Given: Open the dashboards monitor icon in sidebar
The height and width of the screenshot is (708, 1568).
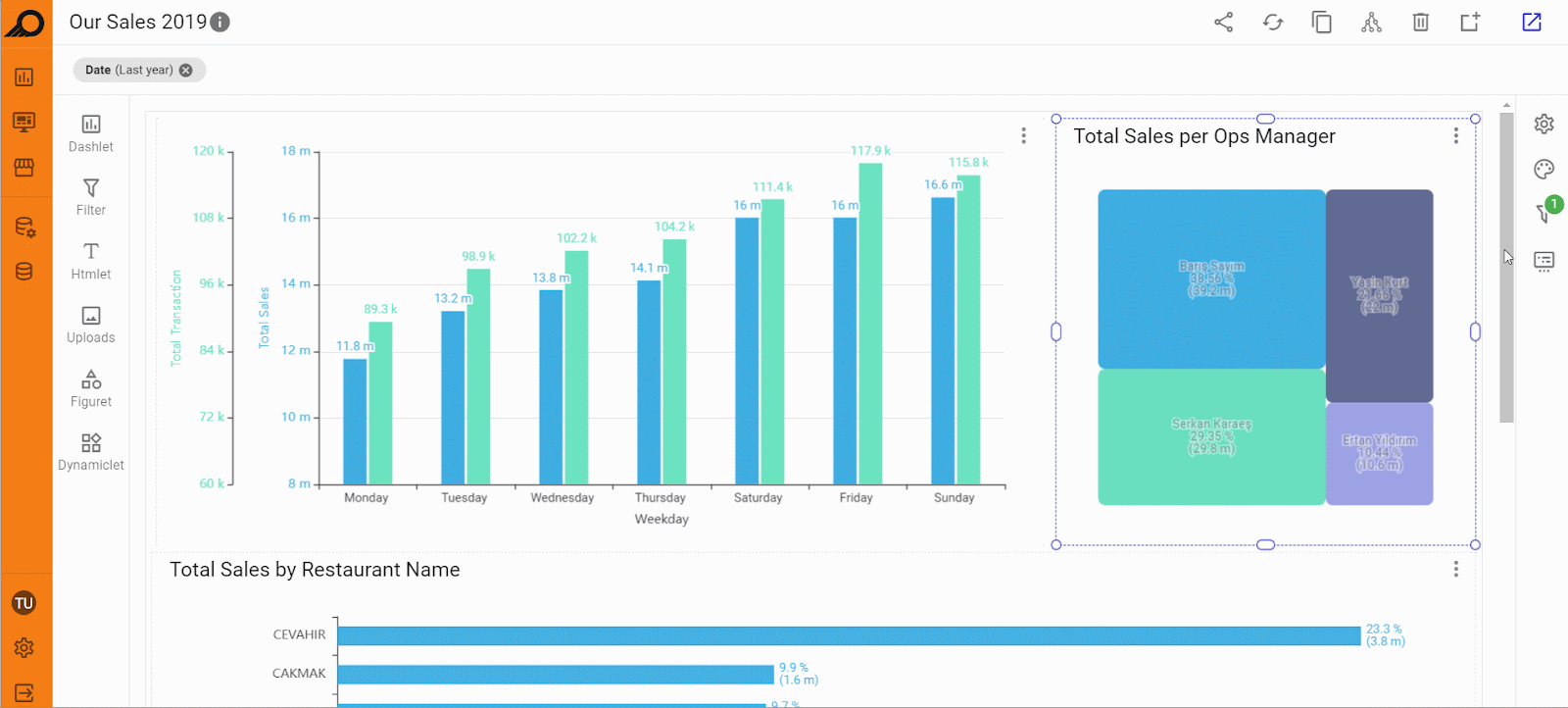Looking at the screenshot, I should pos(24,122).
